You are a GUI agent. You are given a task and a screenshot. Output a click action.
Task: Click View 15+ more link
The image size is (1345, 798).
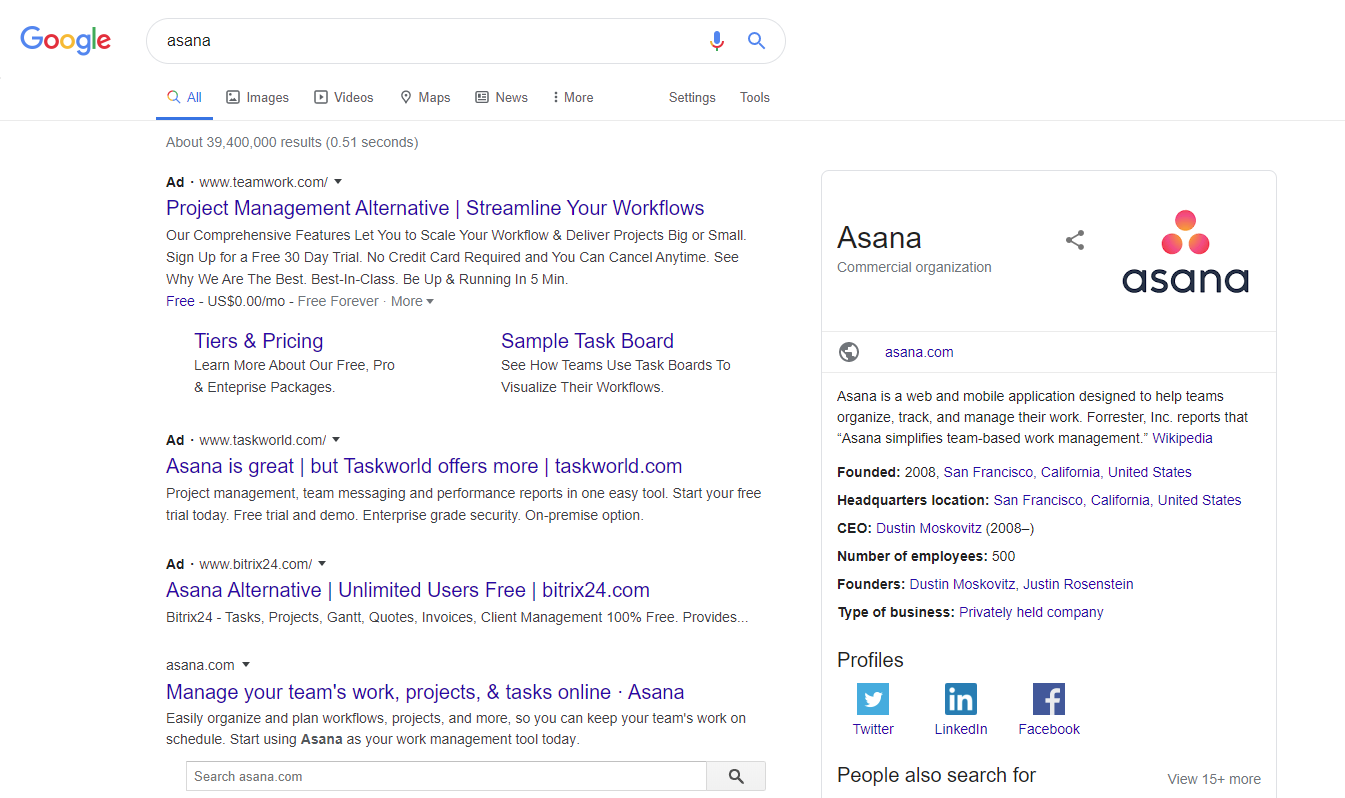[x=1214, y=779]
